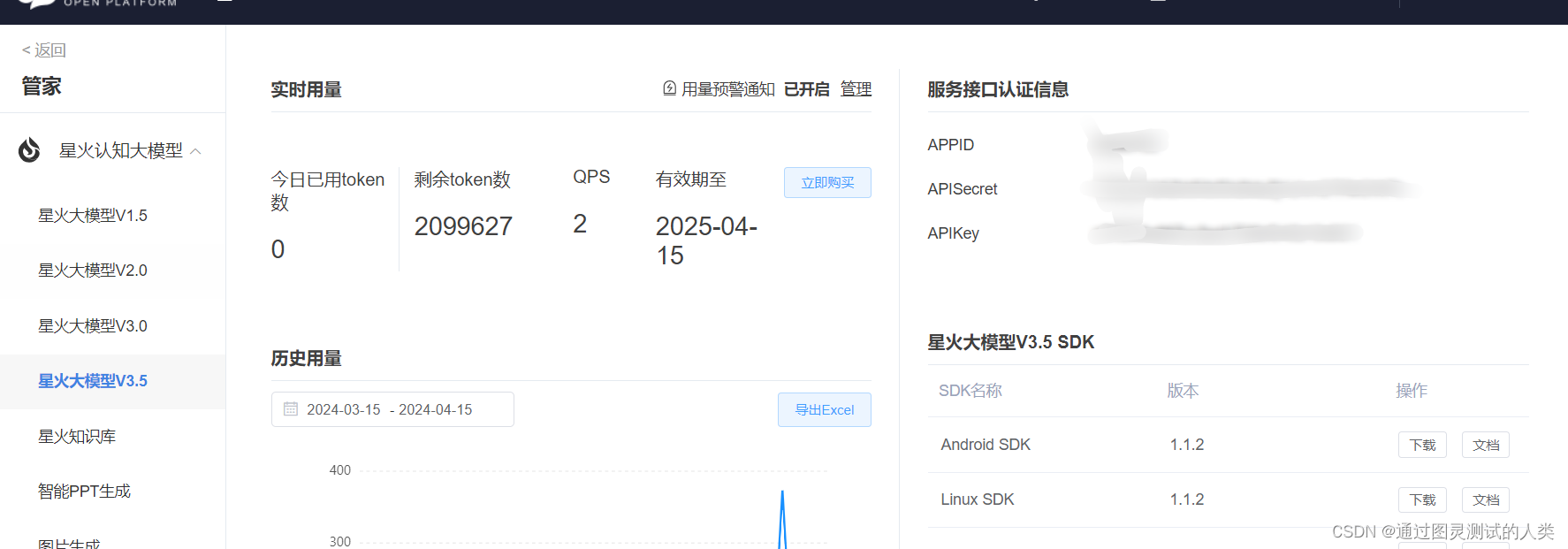Open 星火大模型V1.5 in sidebar
This screenshot has width=1568, height=549.
(x=93, y=216)
